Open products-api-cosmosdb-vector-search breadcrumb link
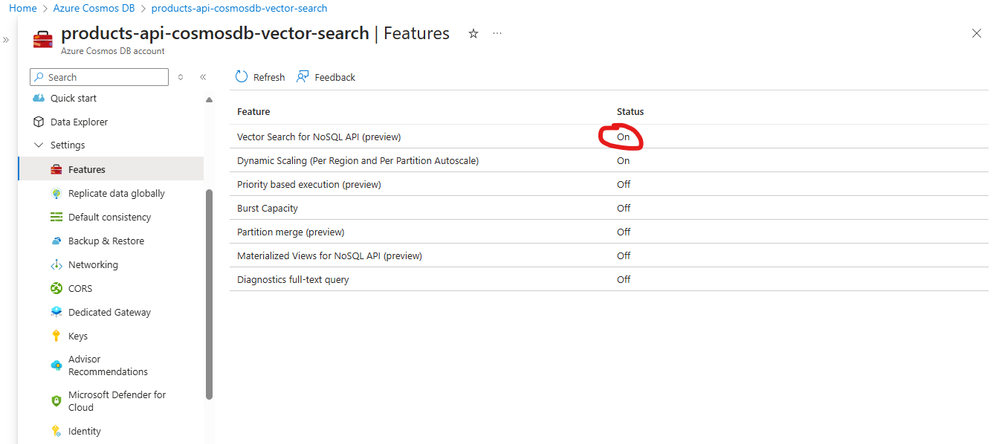 pos(240,9)
